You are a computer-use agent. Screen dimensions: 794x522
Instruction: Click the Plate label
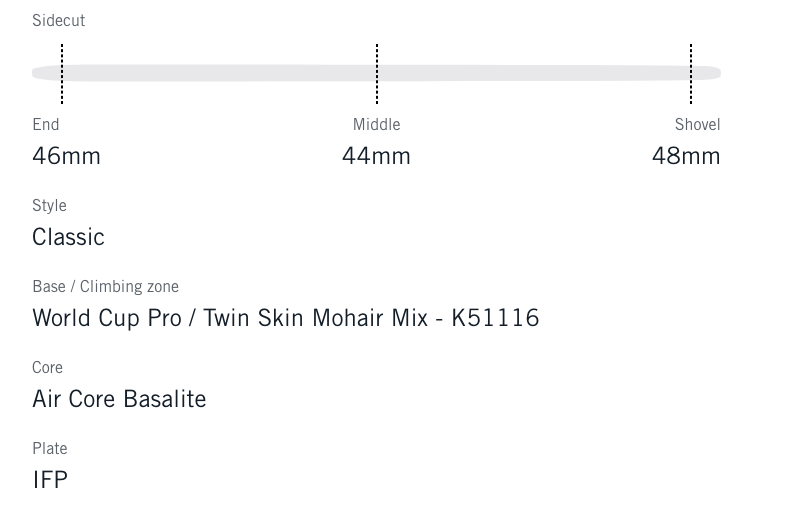click(x=50, y=448)
